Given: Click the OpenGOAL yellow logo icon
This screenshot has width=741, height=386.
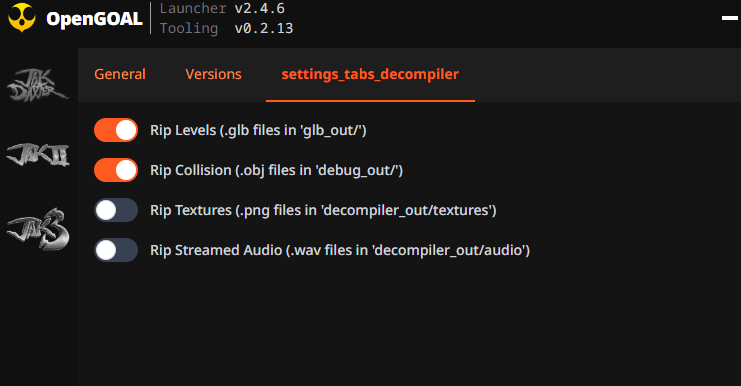Looking at the screenshot, I should [x=22, y=17].
